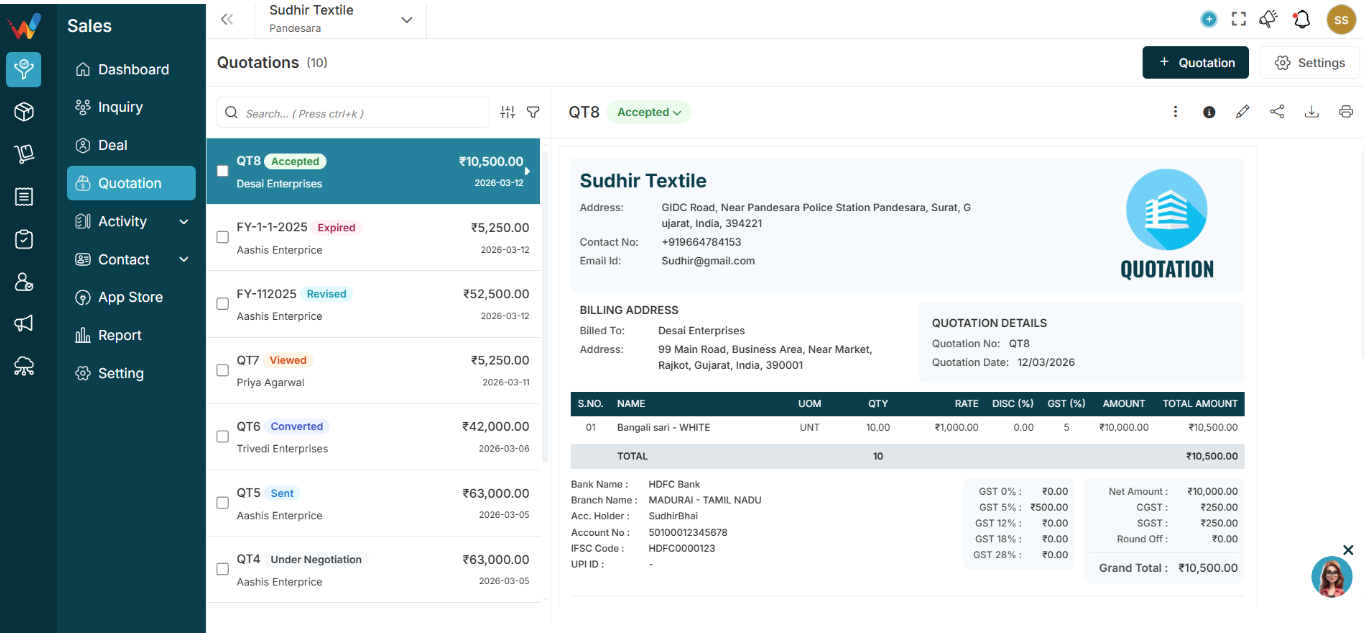The image size is (1366, 633).
Task: Print the quotation using printer icon
Action: (1346, 112)
